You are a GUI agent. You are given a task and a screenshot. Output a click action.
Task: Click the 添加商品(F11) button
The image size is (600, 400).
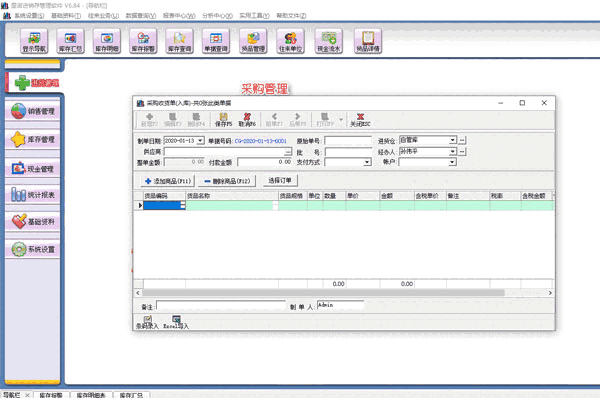166,180
